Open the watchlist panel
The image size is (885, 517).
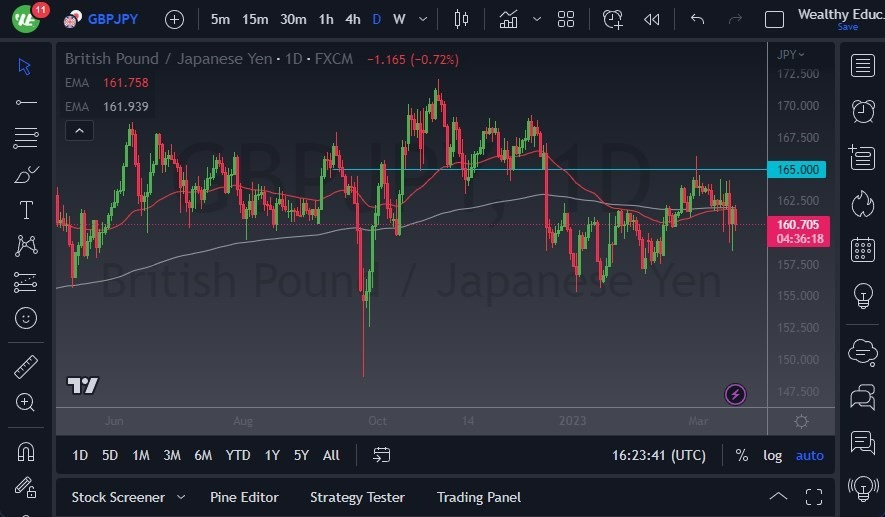pyautogui.click(x=862, y=66)
